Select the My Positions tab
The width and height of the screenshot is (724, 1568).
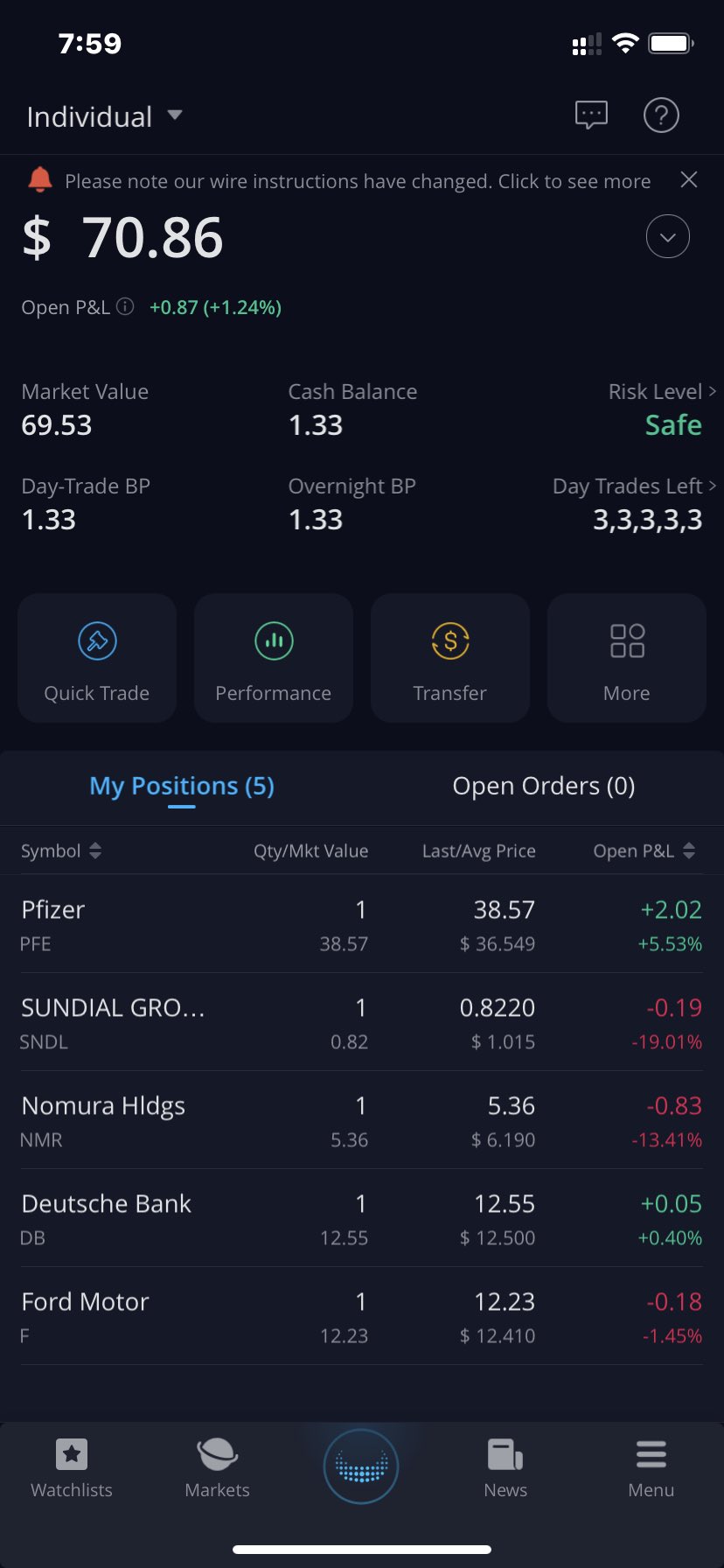(182, 786)
